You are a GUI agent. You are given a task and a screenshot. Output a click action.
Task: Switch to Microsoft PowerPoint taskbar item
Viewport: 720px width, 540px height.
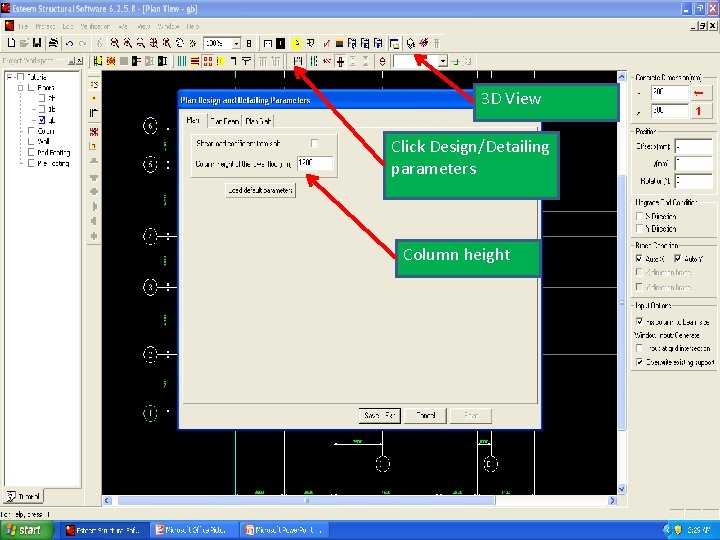(285, 530)
